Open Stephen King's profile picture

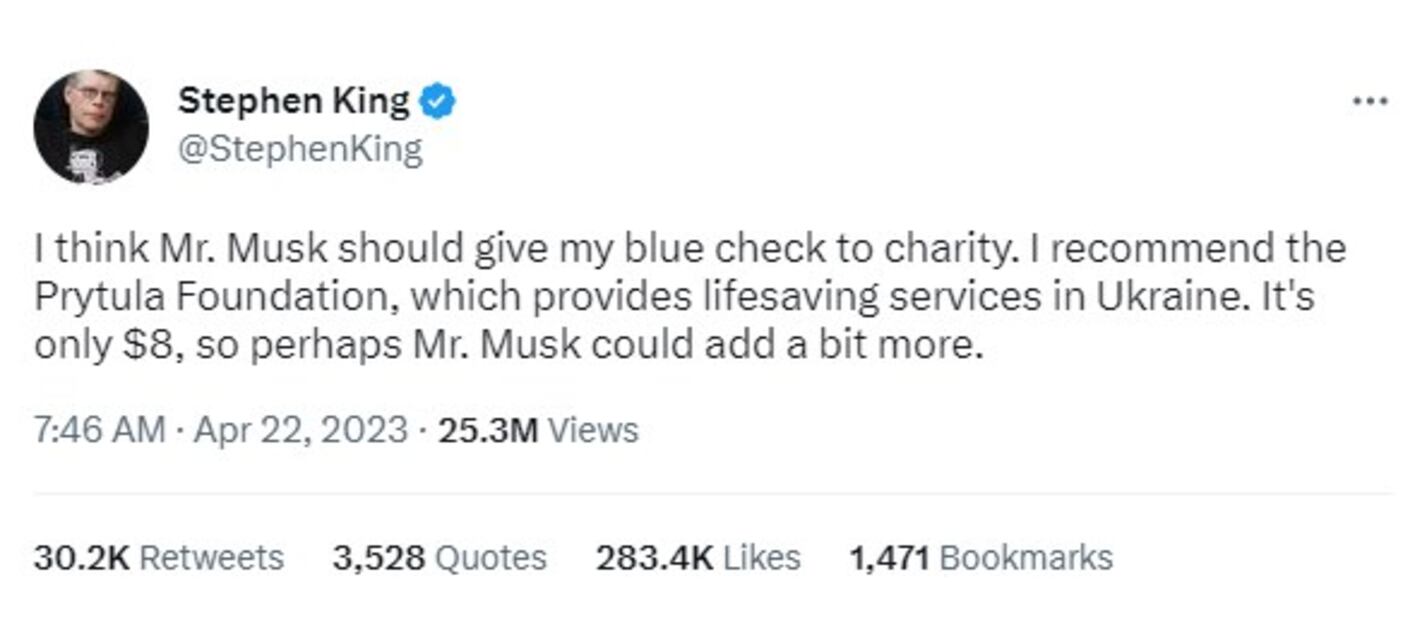tap(90, 126)
